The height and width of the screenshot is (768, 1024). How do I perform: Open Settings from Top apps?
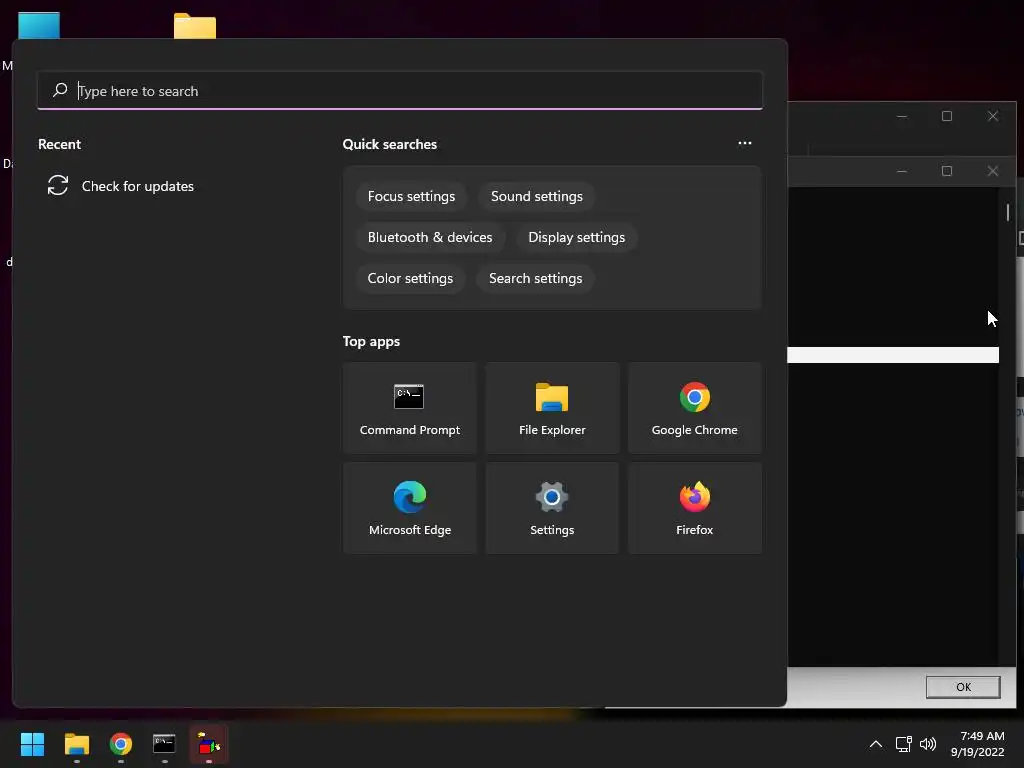point(552,508)
